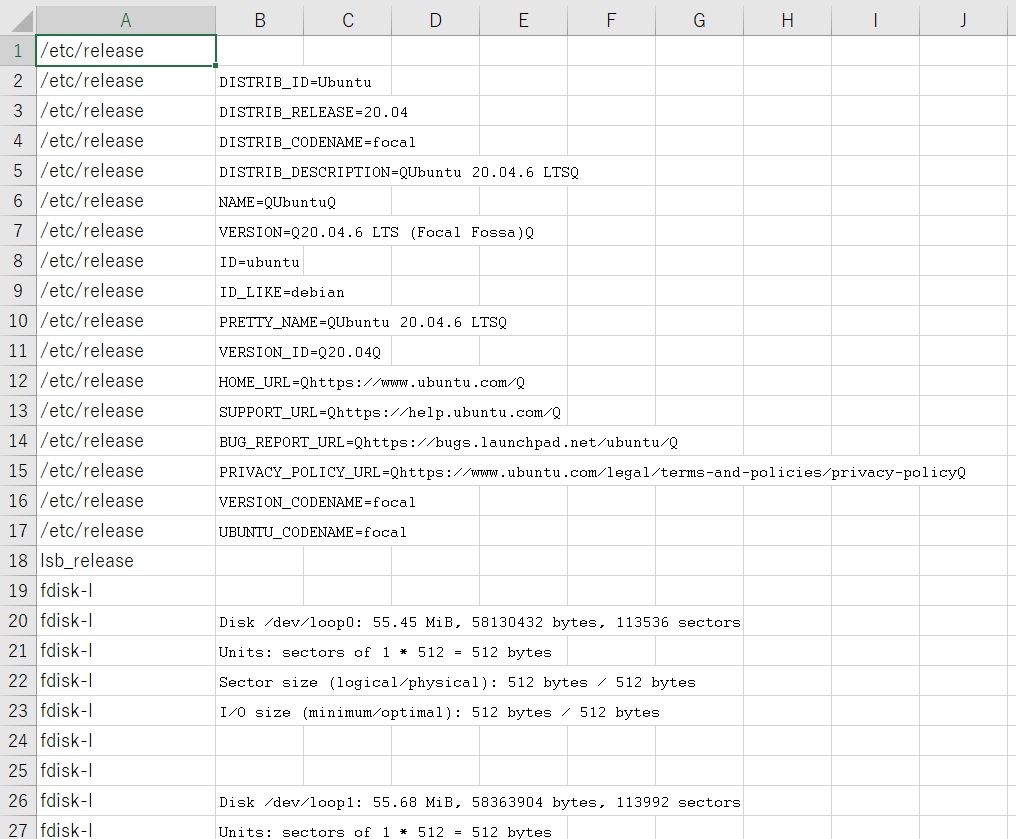Click the lsb_release cell in column A

pyautogui.click(x=126, y=560)
